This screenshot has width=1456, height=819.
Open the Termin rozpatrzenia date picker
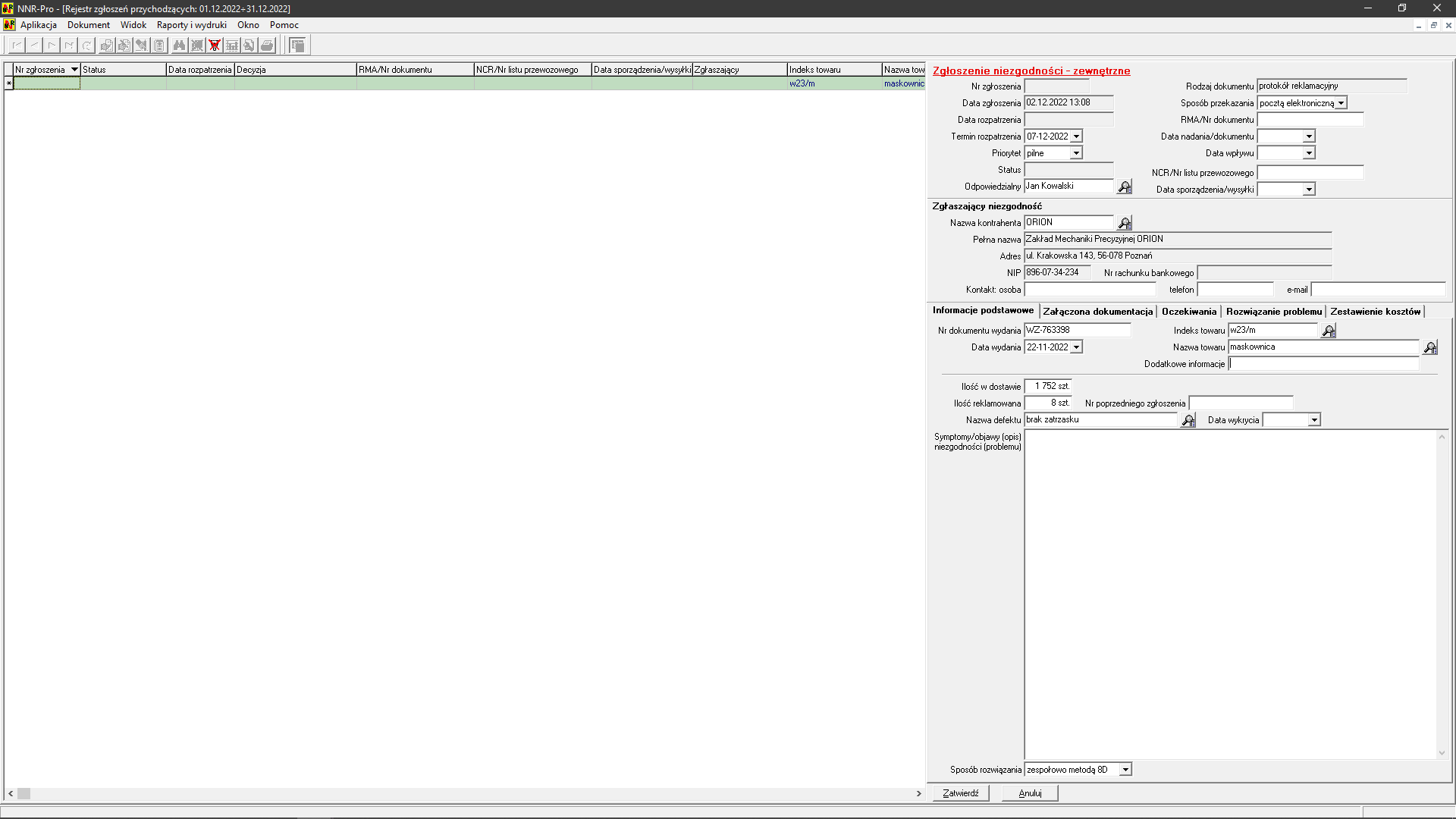click(x=1075, y=136)
